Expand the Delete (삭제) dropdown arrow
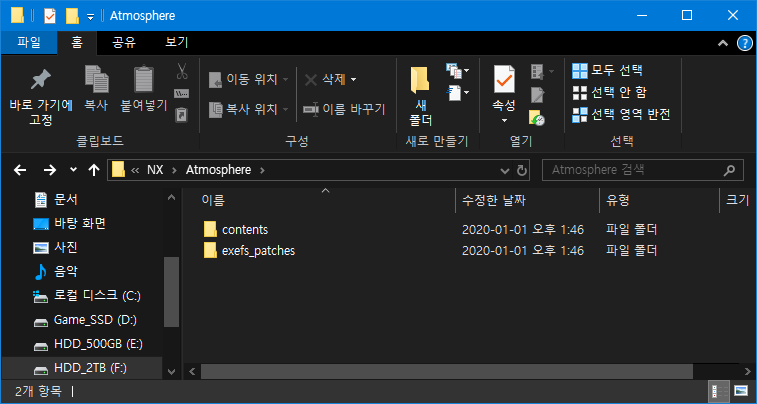The image size is (757, 404). pos(353,80)
